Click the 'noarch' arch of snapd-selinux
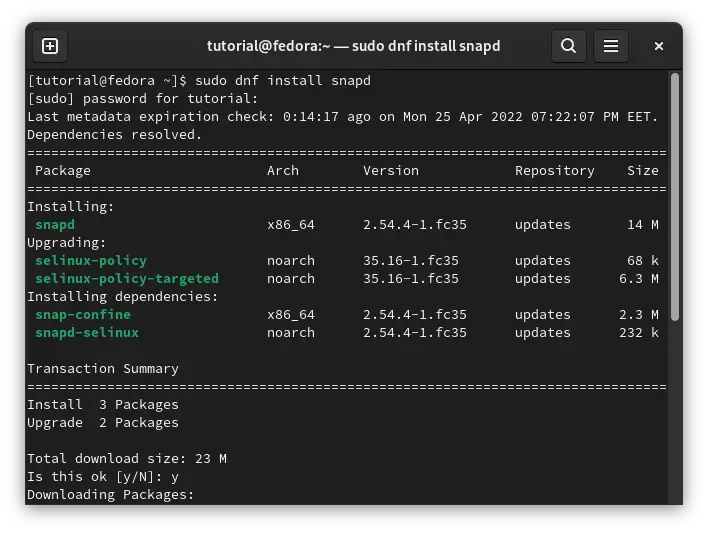Image resolution: width=708 pixels, height=533 pixels. pos(291,332)
